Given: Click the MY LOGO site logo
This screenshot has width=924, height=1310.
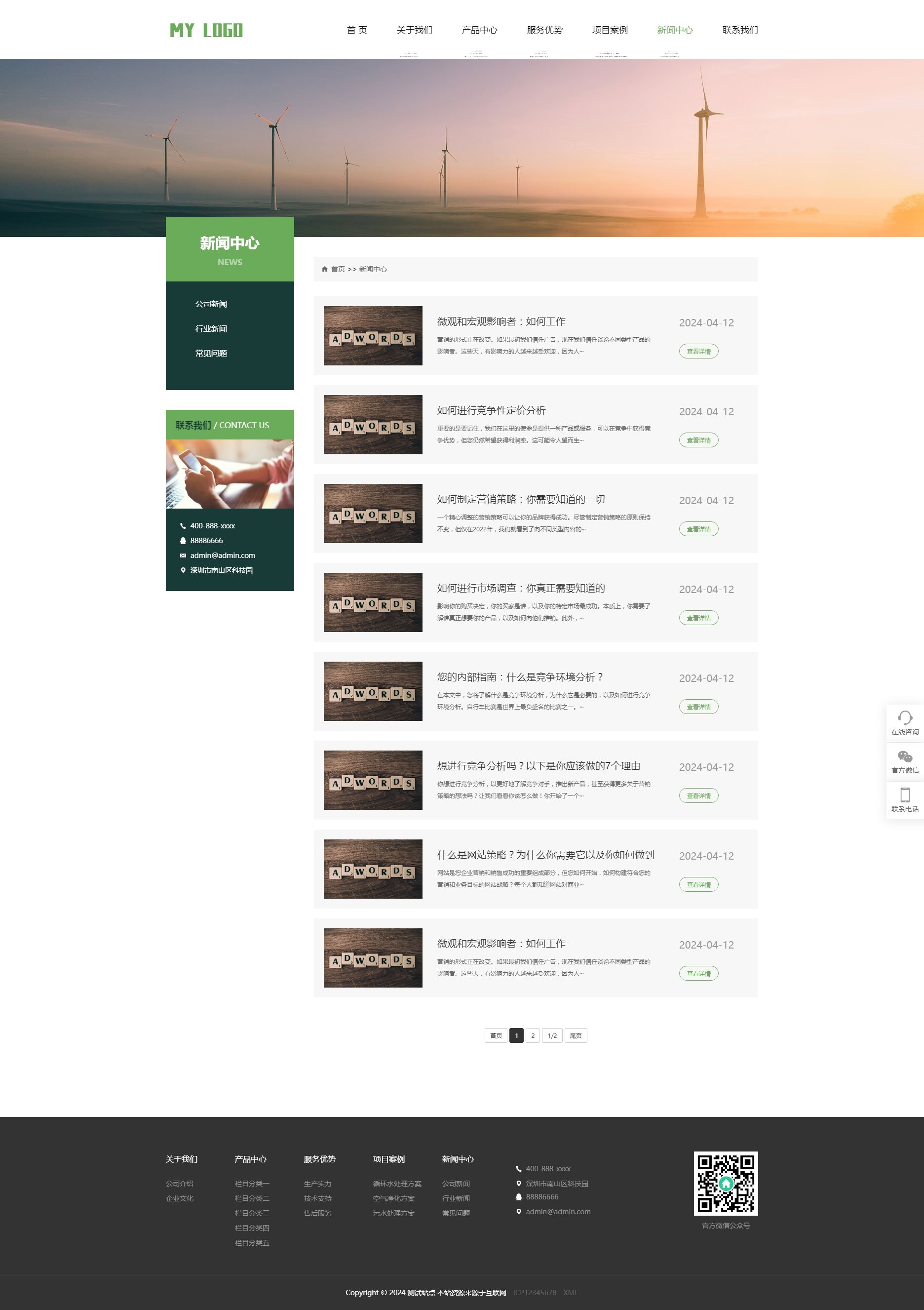Looking at the screenshot, I should [x=206, y=30].
